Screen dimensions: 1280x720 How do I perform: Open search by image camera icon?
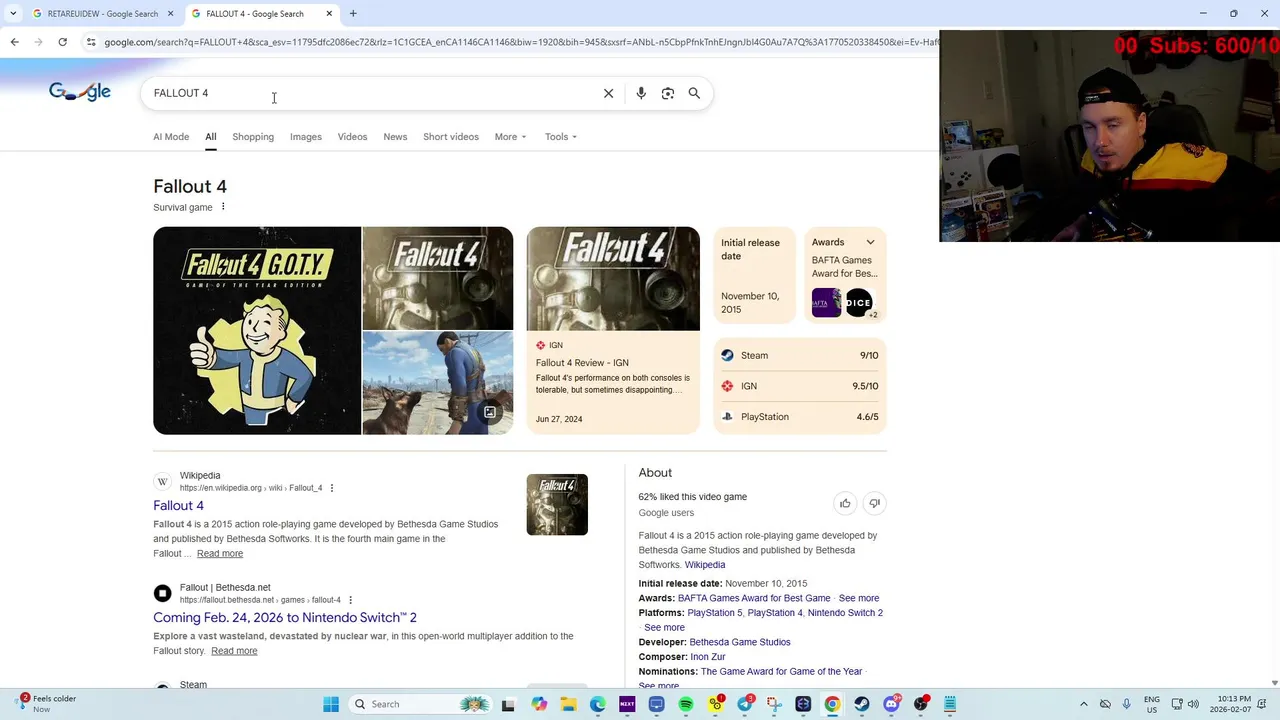tap(668, 93)
